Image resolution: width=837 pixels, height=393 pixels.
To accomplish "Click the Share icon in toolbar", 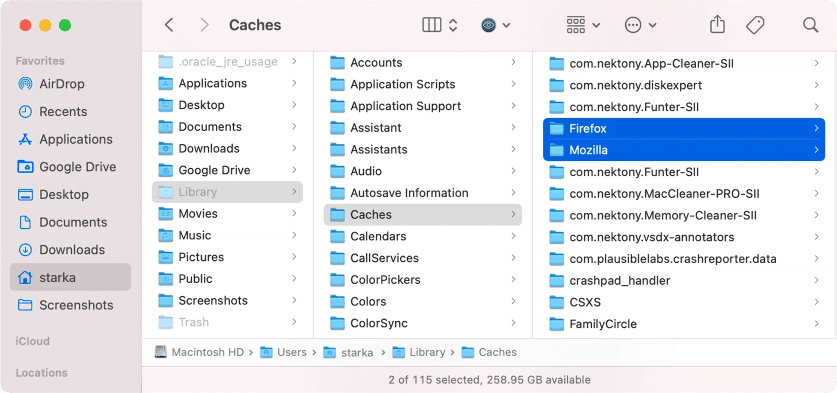I will [x=717, y=25].
